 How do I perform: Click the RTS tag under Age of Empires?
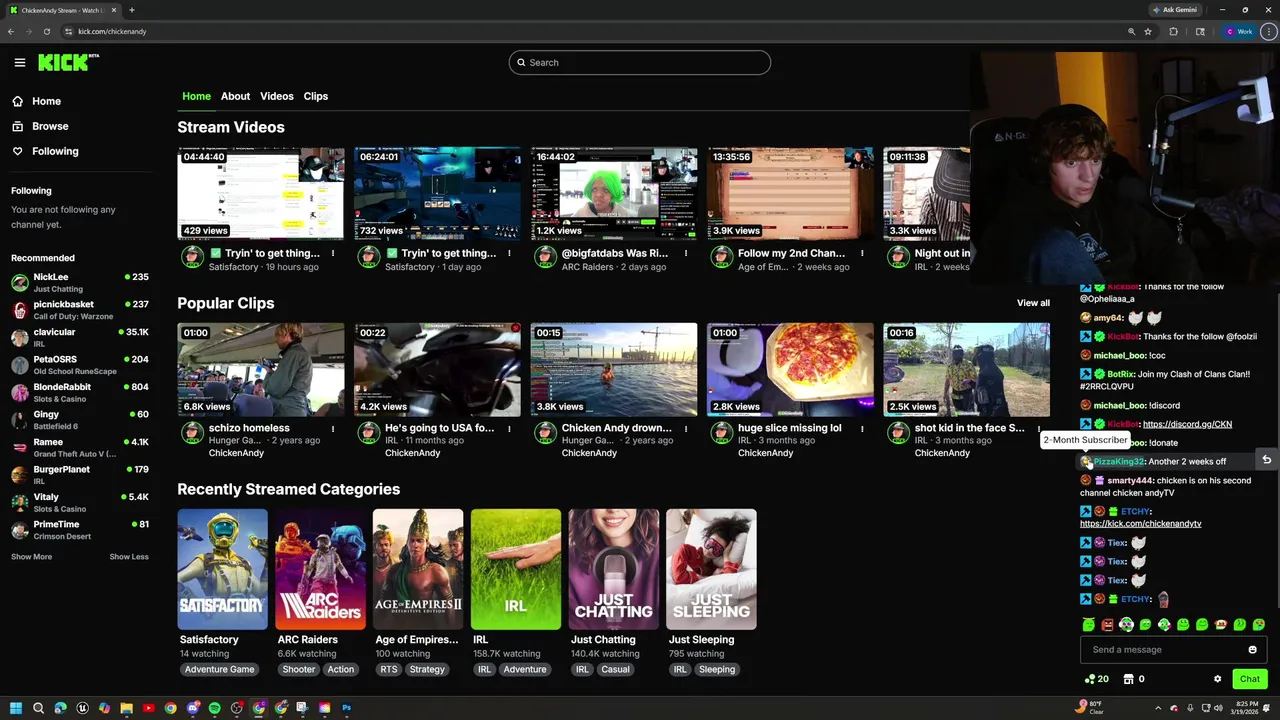tap(388, 669)
